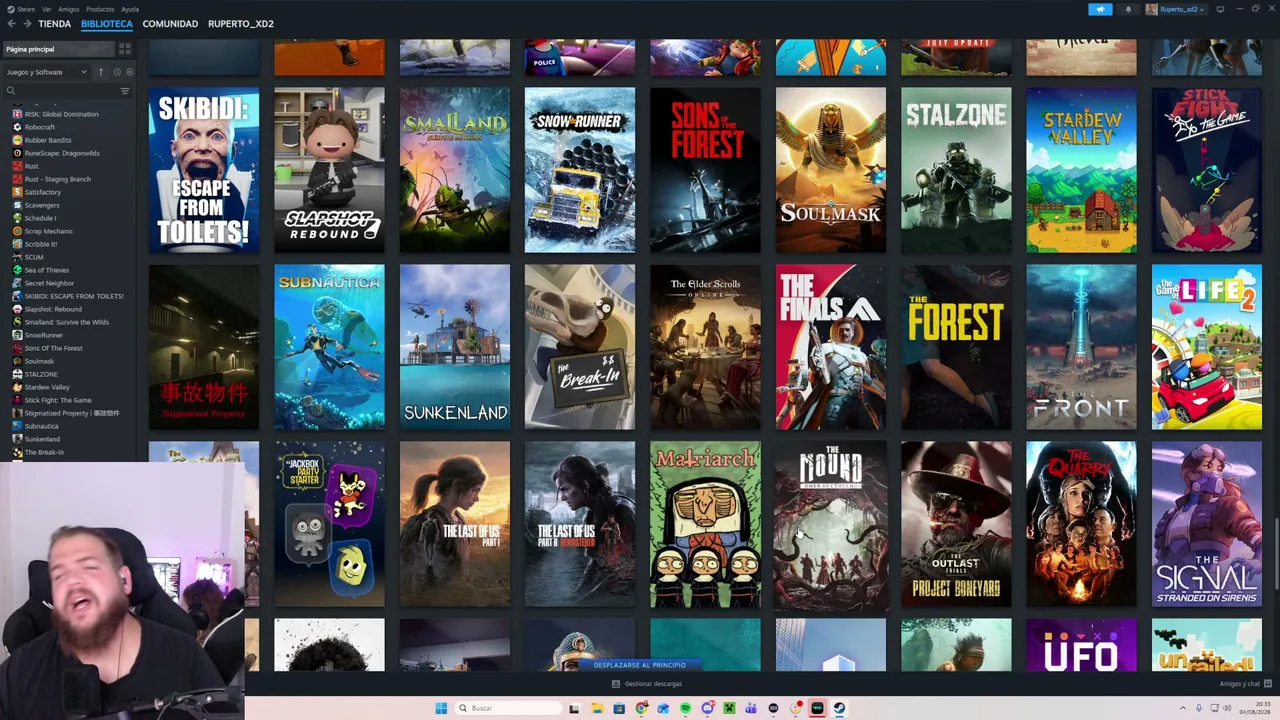Switch library to grid collections view icon
The width and height of the screenshot is (1280, 720).
tap(125, 49)
